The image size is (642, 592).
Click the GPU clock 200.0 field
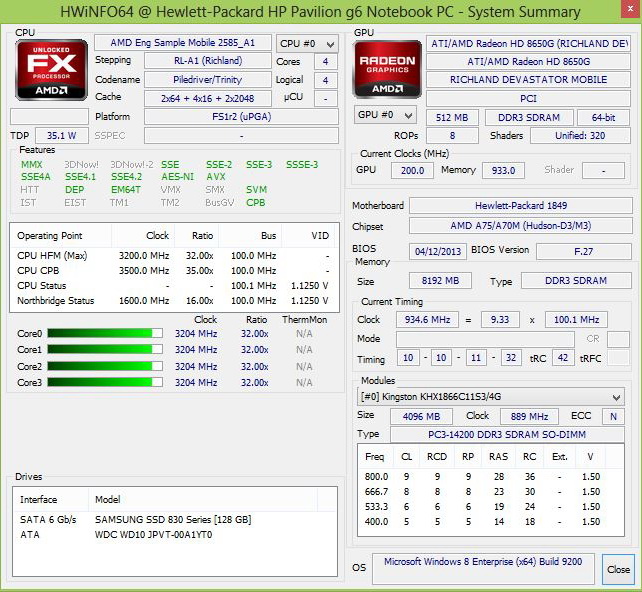(x=412, y=170)
